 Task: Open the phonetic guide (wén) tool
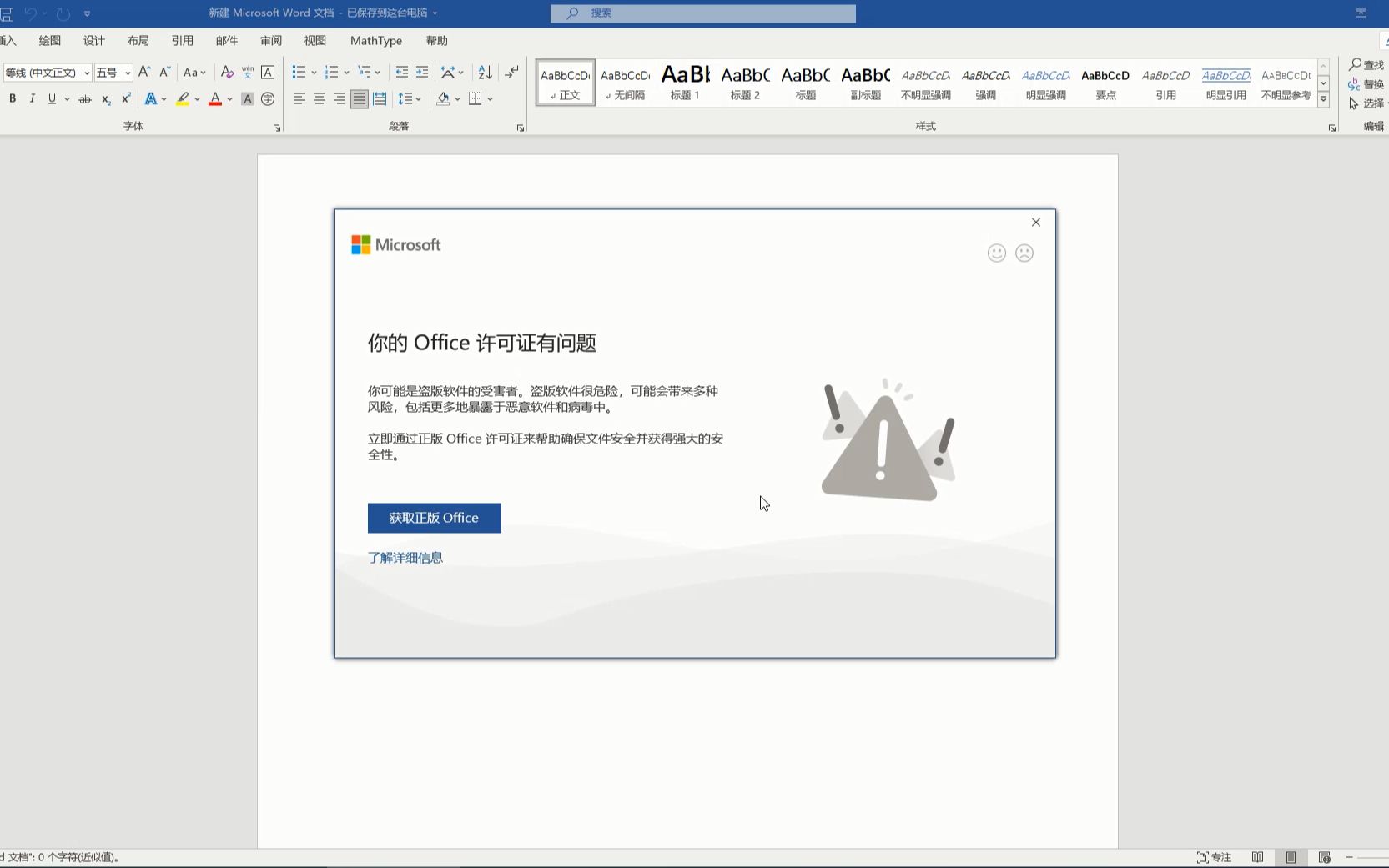click(x=248, y=73)
